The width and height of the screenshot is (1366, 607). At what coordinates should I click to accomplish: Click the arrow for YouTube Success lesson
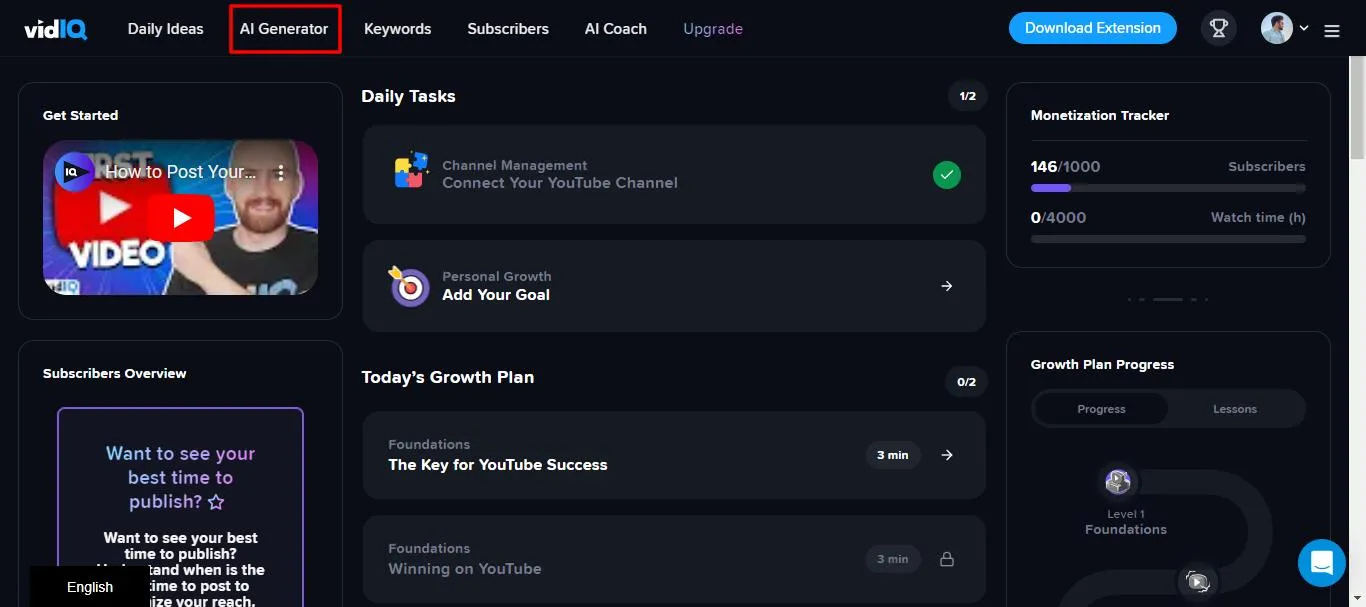[947, 455]
